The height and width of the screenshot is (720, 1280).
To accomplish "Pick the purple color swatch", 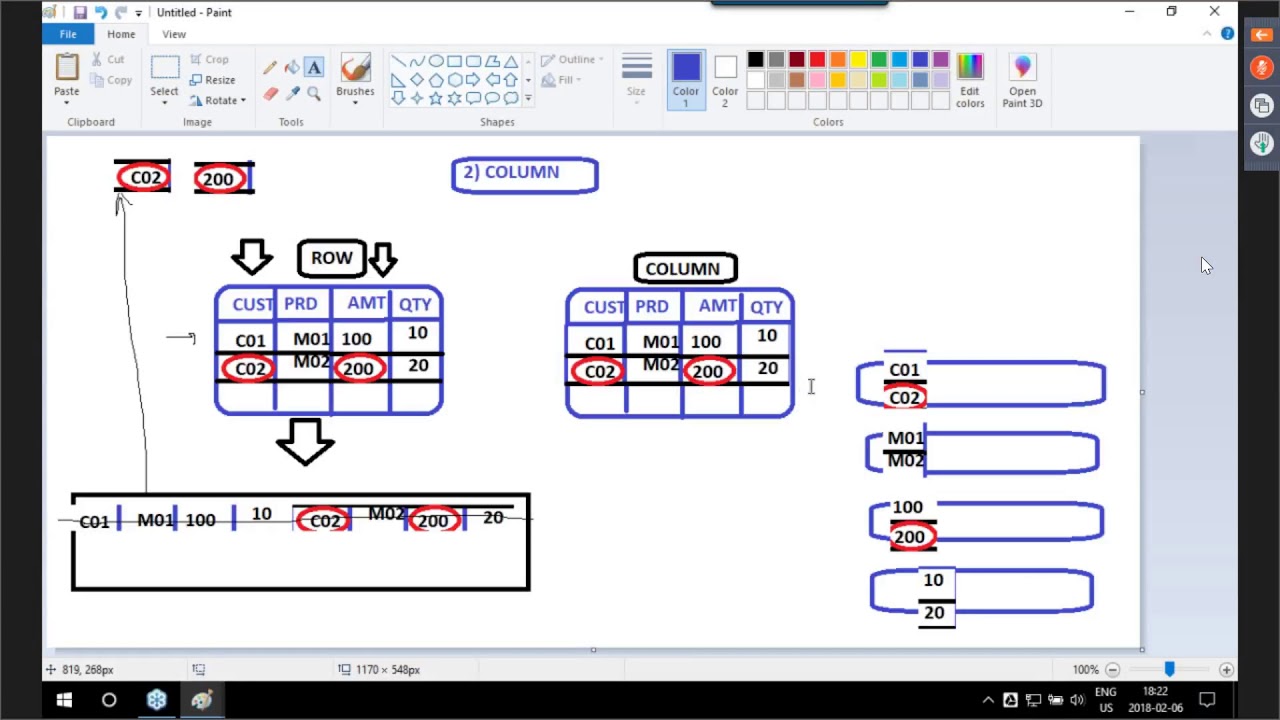I will (940, 60).
